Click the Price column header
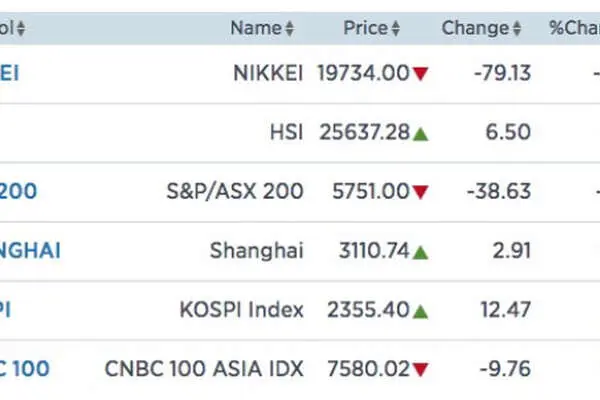This screenshot has height=400, width=600. 366,28
